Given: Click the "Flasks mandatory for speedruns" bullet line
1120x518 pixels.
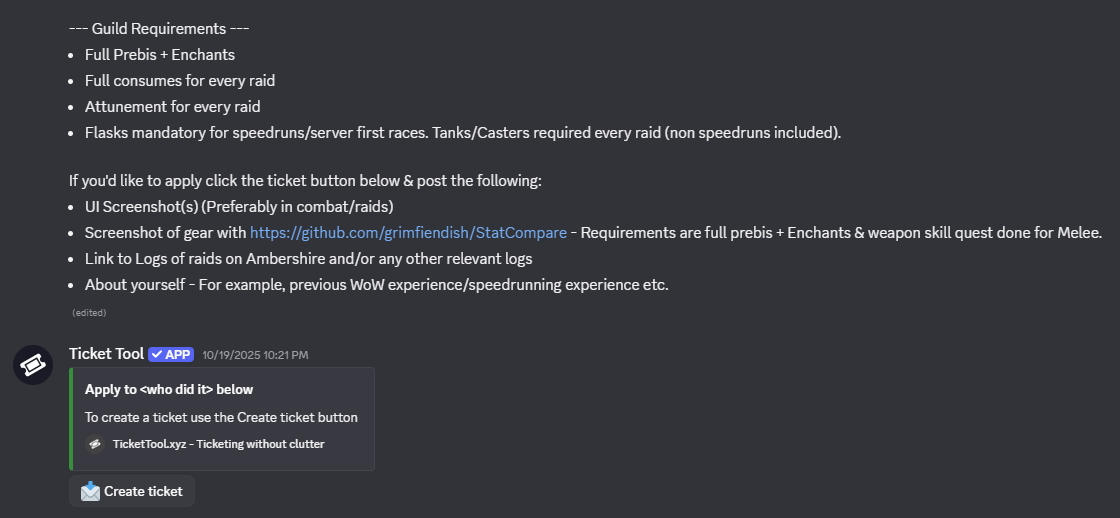Looking at the screenshot, I should (463, 134).
